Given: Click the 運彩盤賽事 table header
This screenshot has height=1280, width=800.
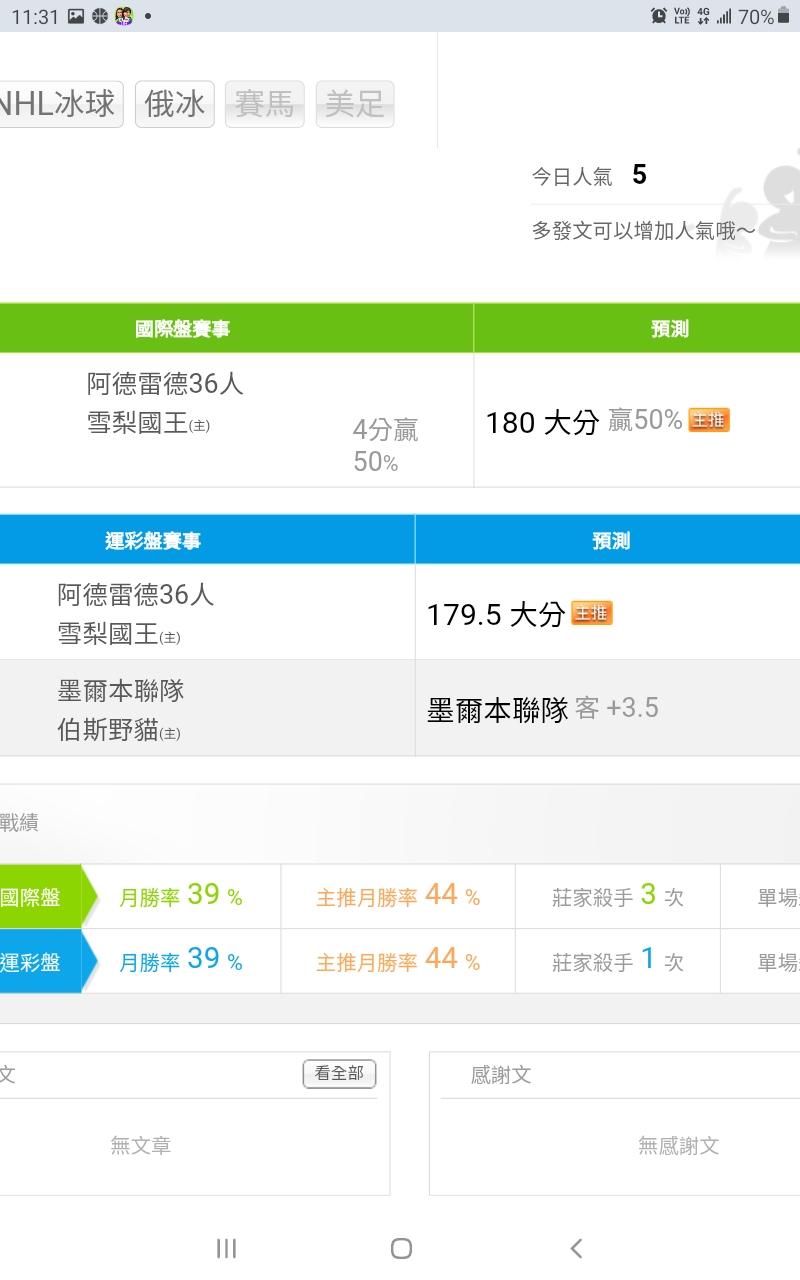Looking at the screenshot, I should (153, 541).
